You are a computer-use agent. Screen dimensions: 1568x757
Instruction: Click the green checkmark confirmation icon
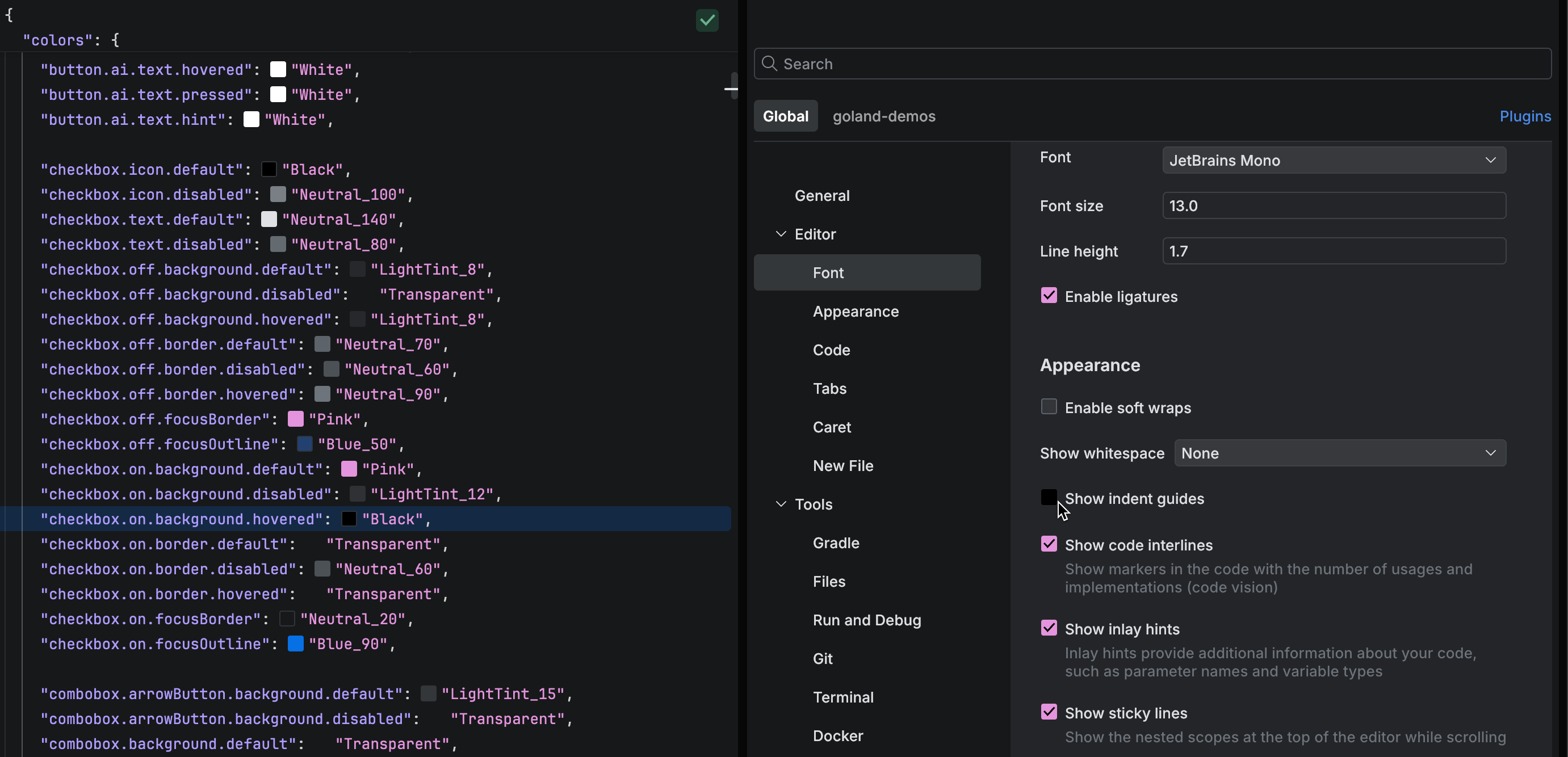[x=706, y=20]
